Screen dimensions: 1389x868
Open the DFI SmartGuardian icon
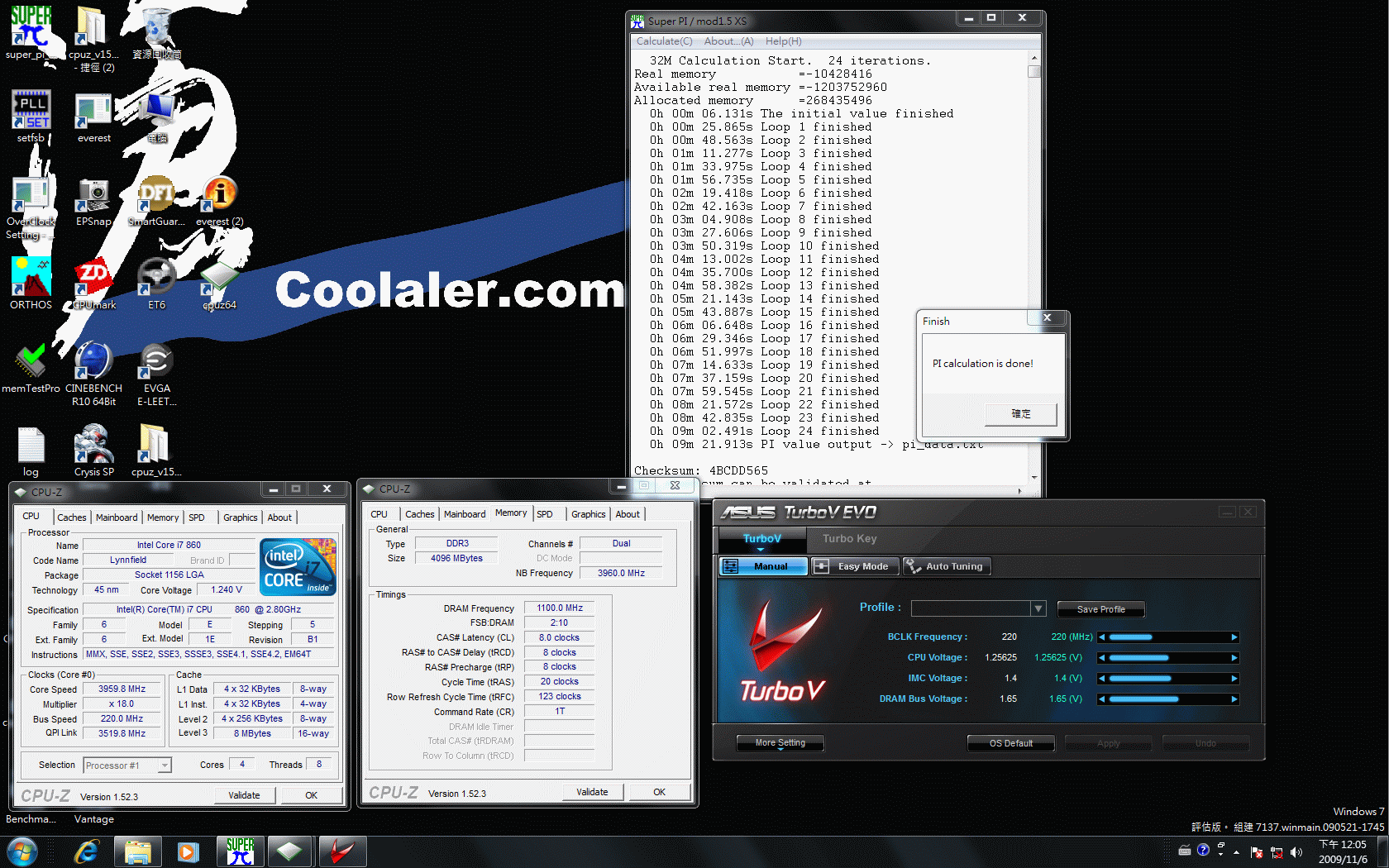(157, 201)
